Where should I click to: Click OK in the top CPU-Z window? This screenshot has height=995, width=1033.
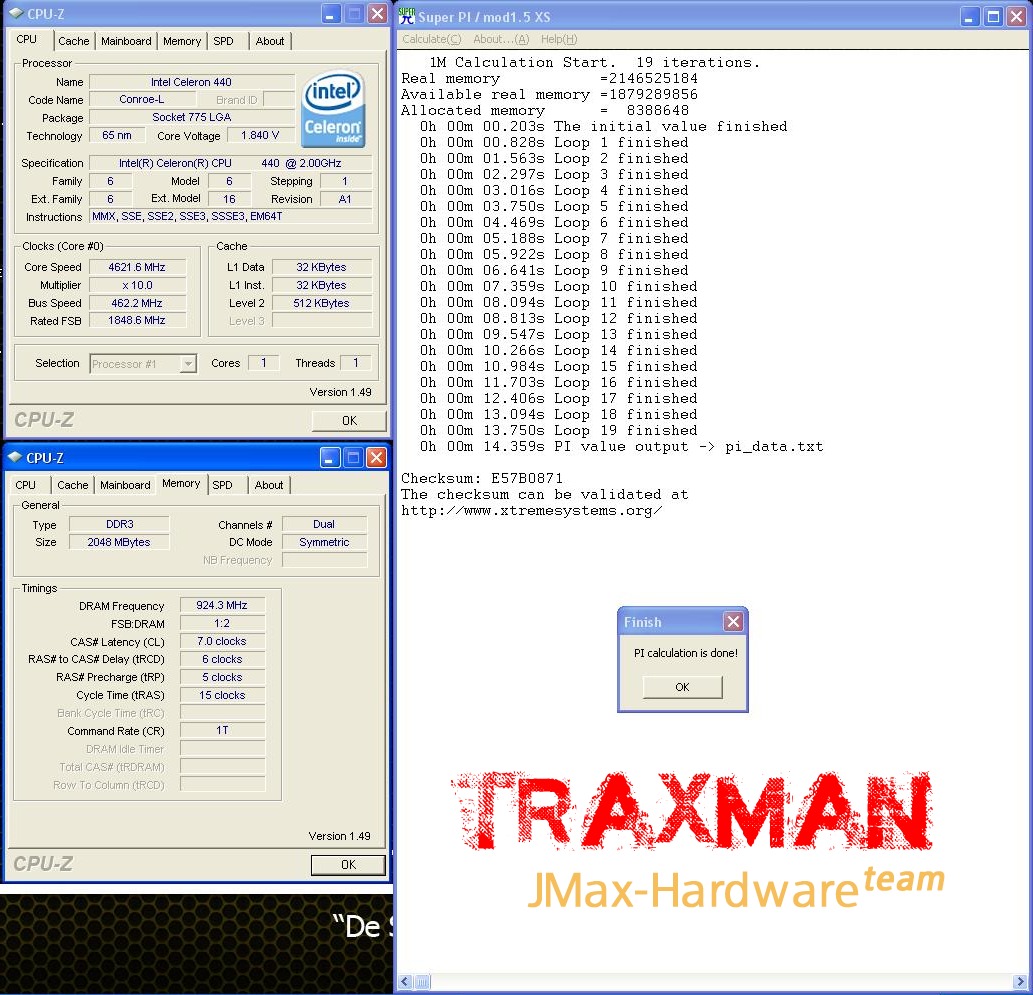coord(349,420)
